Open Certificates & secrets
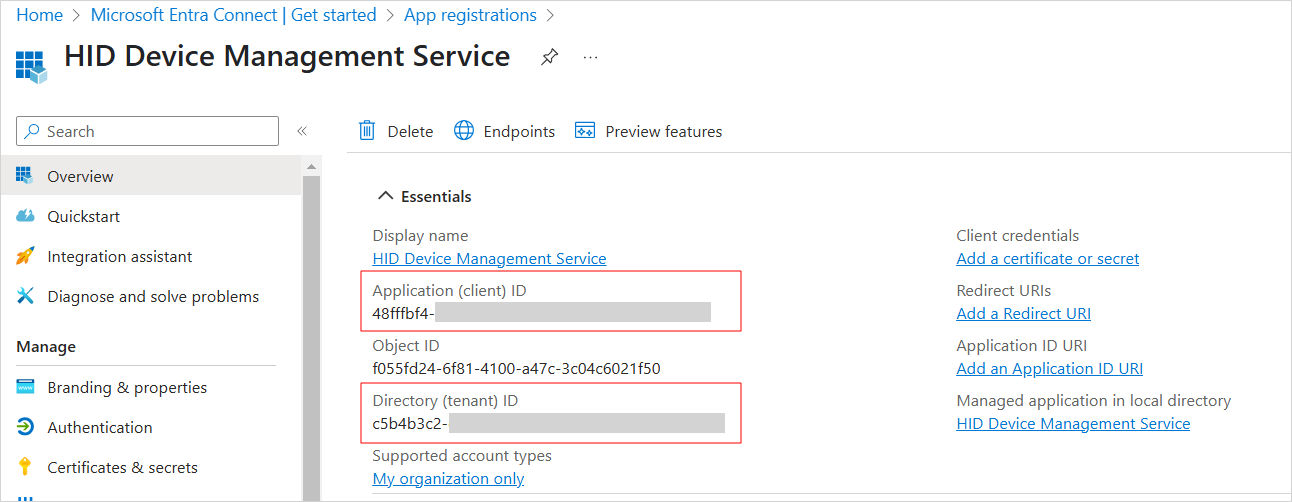1292x502 pixels. pos(122,467)
